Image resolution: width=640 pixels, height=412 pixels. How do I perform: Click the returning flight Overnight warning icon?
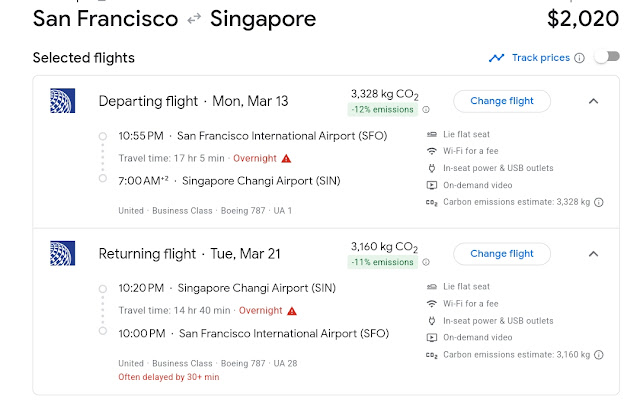(291, 311)
